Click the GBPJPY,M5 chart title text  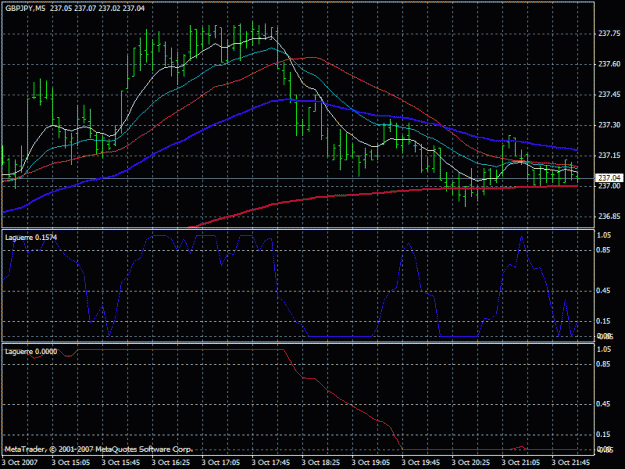[25, 8]
